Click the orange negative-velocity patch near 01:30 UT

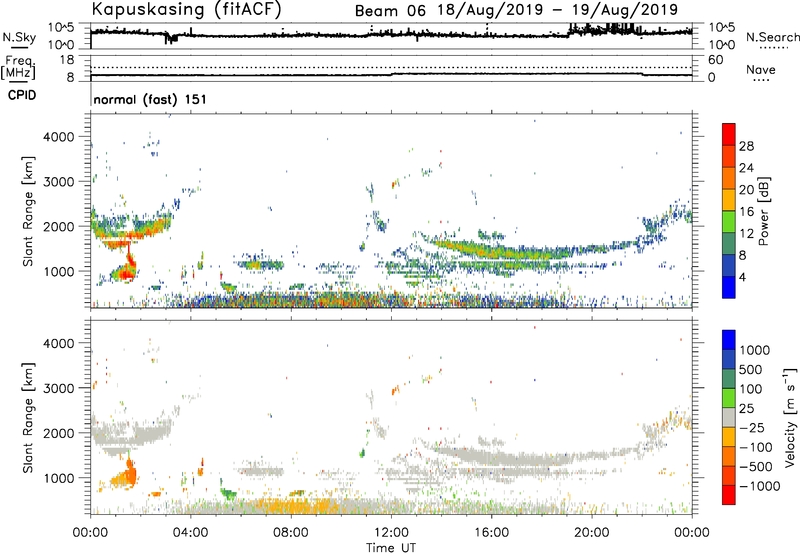click(126, 476)
